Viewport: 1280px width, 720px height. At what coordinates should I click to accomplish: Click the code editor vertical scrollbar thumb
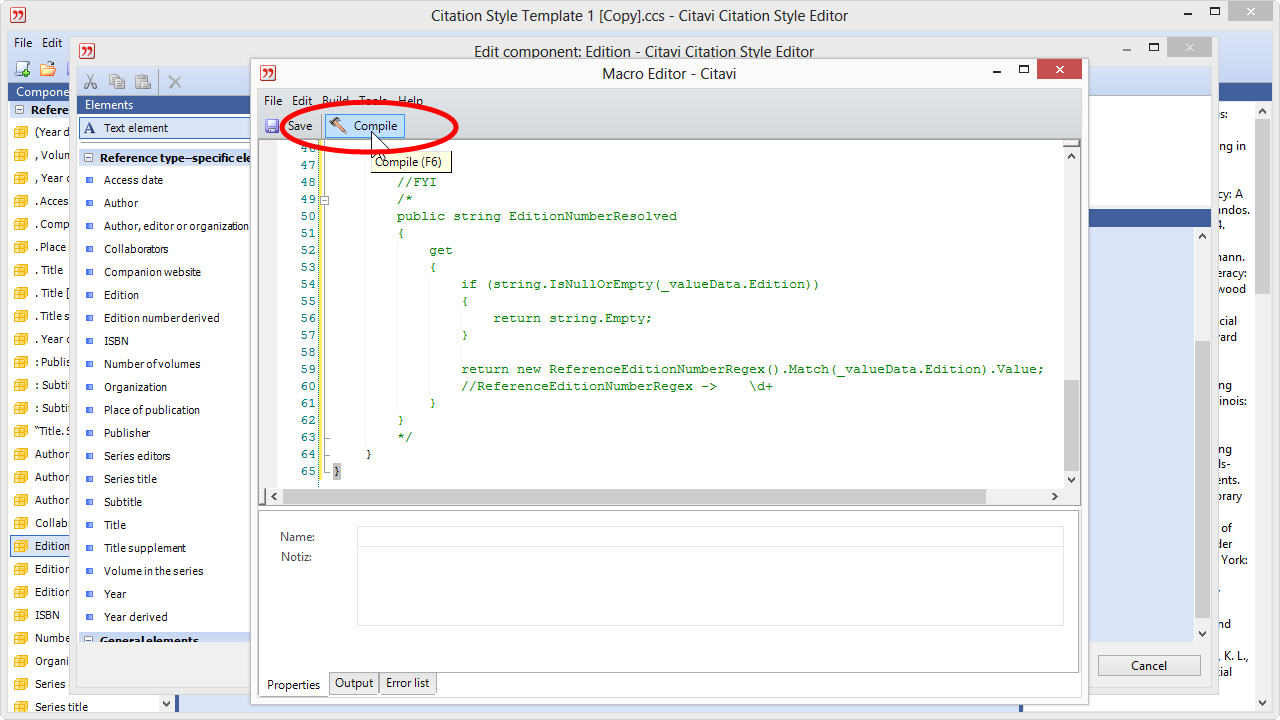click(x=1071, y=424)
